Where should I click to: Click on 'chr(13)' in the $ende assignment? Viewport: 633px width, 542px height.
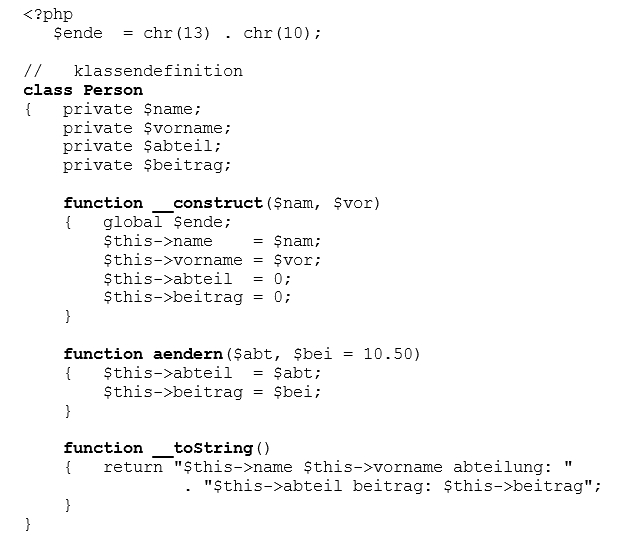pyautogui.click(x=177, y=33)
